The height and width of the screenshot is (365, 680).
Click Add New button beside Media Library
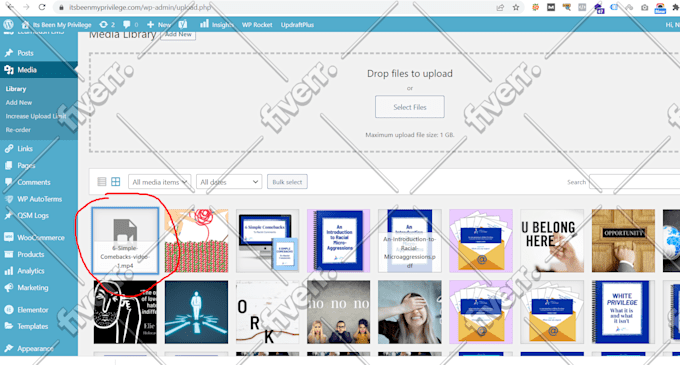[x=178, y=35]
